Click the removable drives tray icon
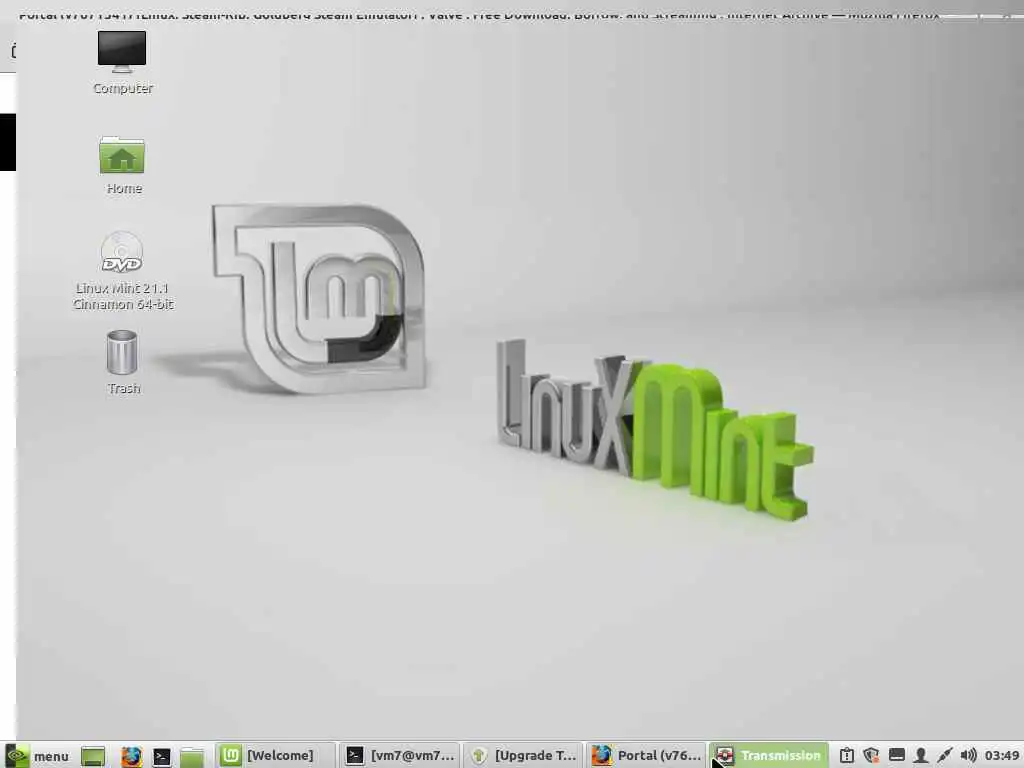 pos(846,756)
